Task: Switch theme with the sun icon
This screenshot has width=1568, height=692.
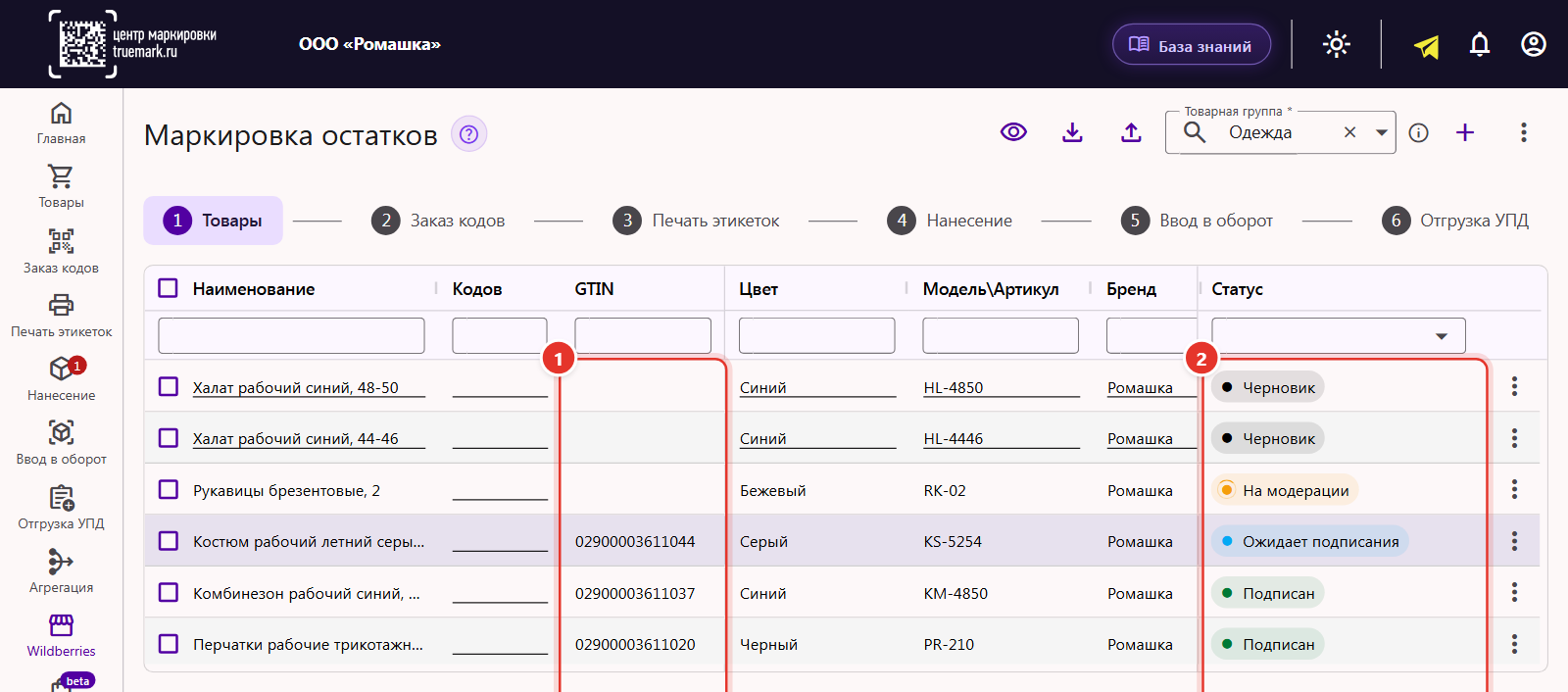Action: pos(1337,44)
